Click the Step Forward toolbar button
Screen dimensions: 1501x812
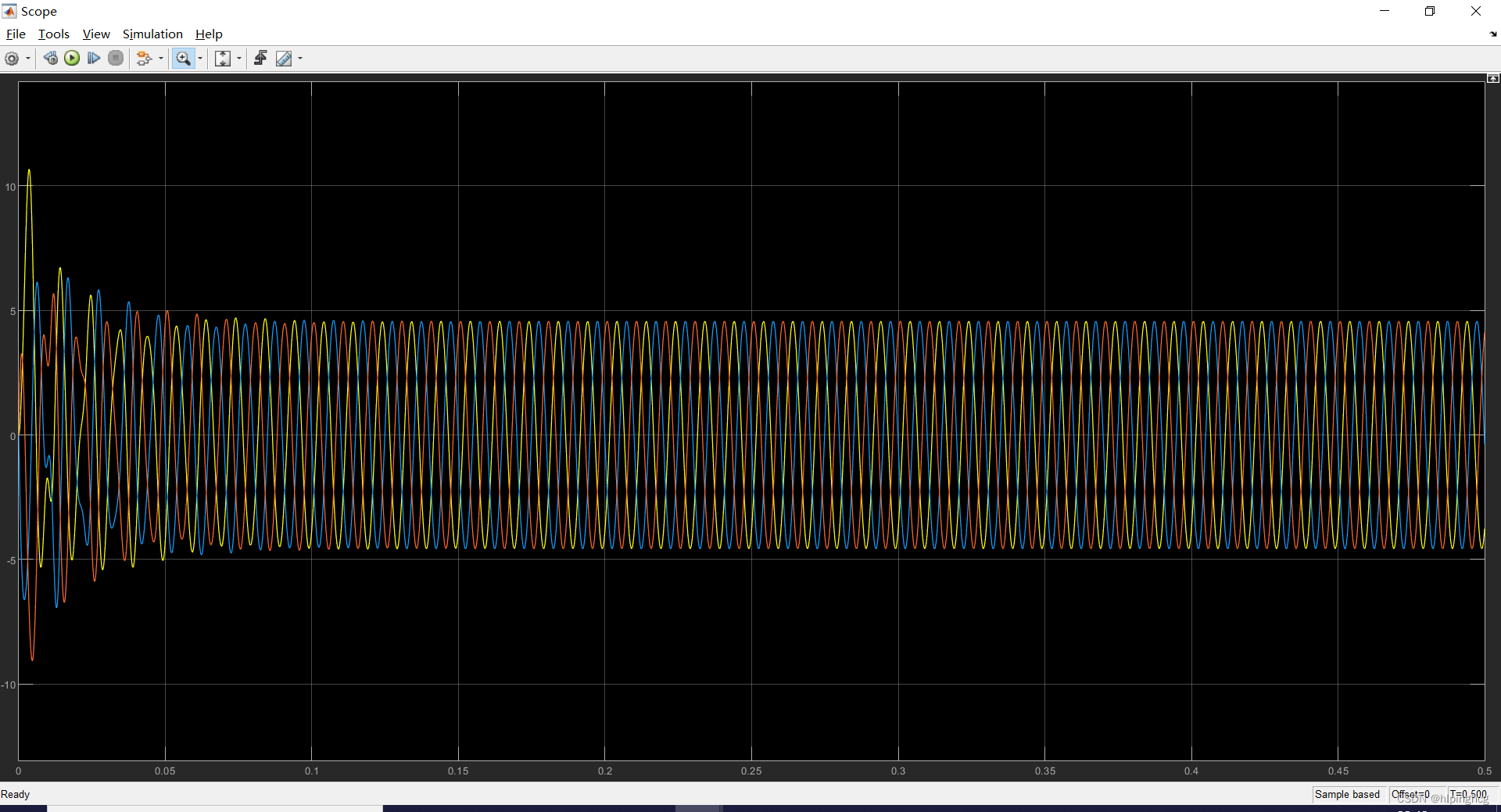click(x=94, y=59)
